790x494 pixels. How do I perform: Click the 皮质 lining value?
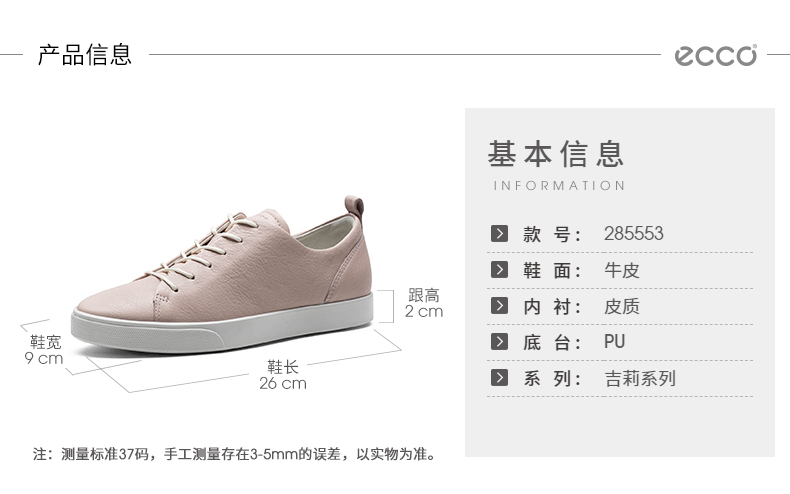pos(622,306)
